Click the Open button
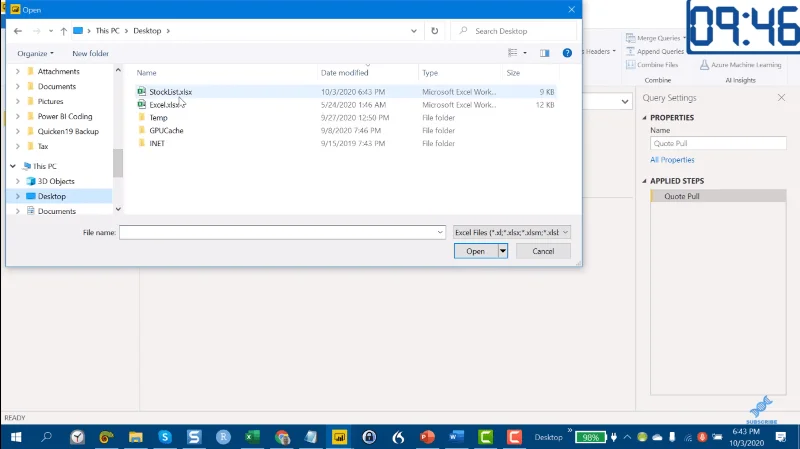Screen dimensions: 800x449 [x=476, y=251]
